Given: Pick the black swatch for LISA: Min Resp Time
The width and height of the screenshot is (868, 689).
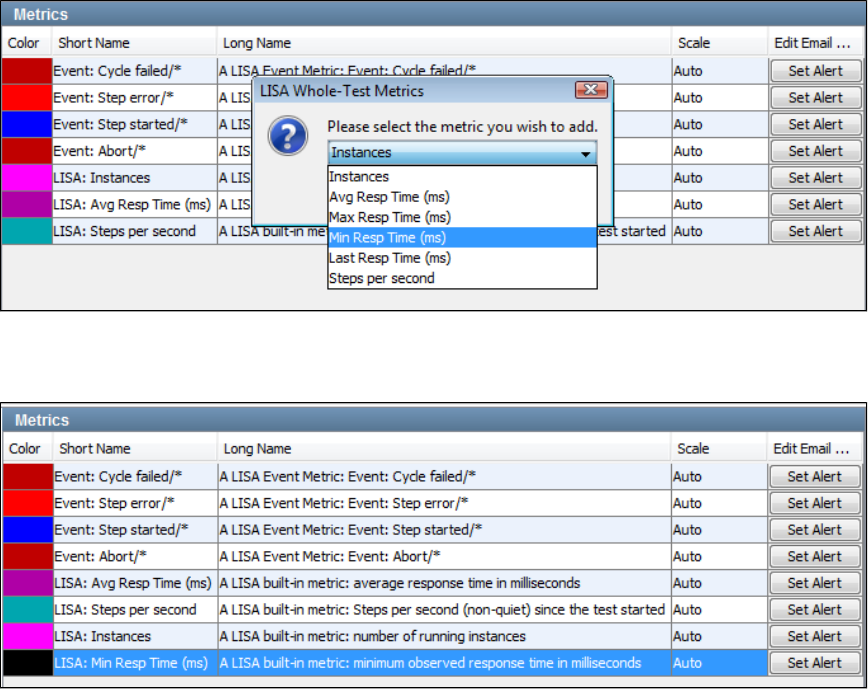Looking at the screenshot, I should coord(28,663).
